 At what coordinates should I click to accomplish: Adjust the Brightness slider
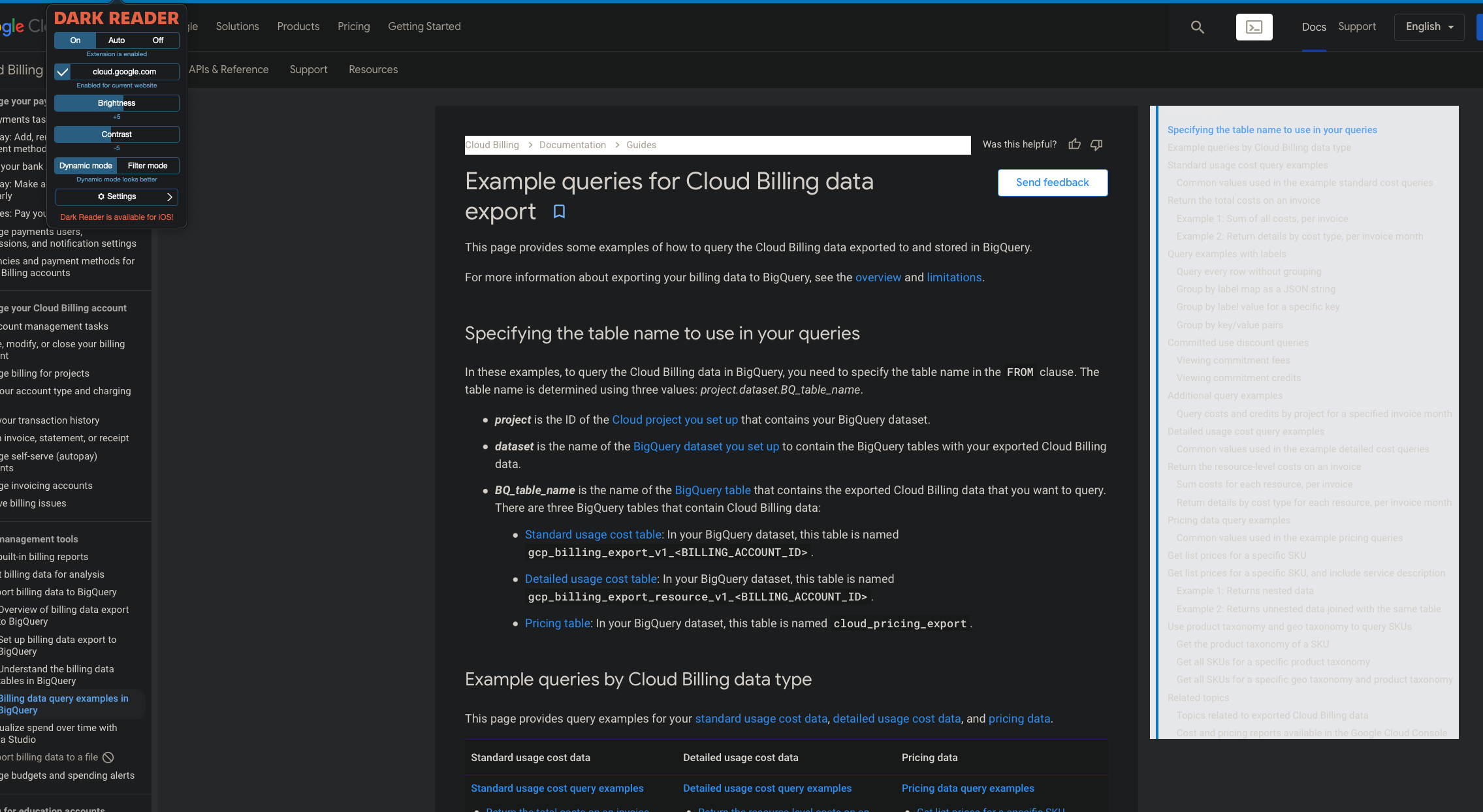tap(116, 103)
